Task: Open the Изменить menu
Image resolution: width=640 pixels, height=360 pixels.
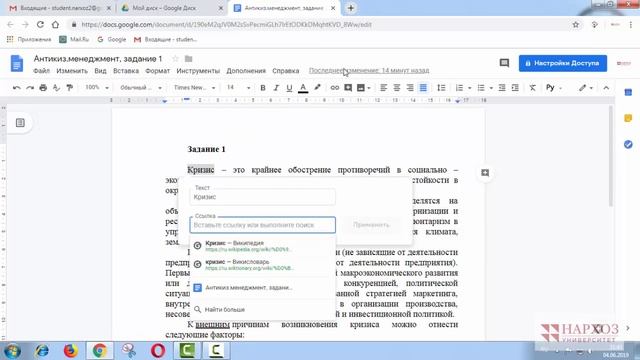Action: click(x=72, y=71)
